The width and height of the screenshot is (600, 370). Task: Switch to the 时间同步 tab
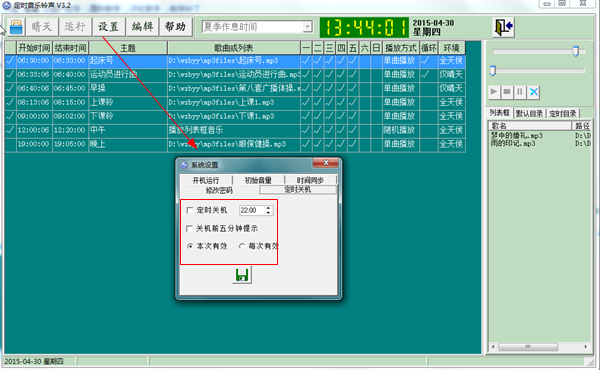(310, 180)
